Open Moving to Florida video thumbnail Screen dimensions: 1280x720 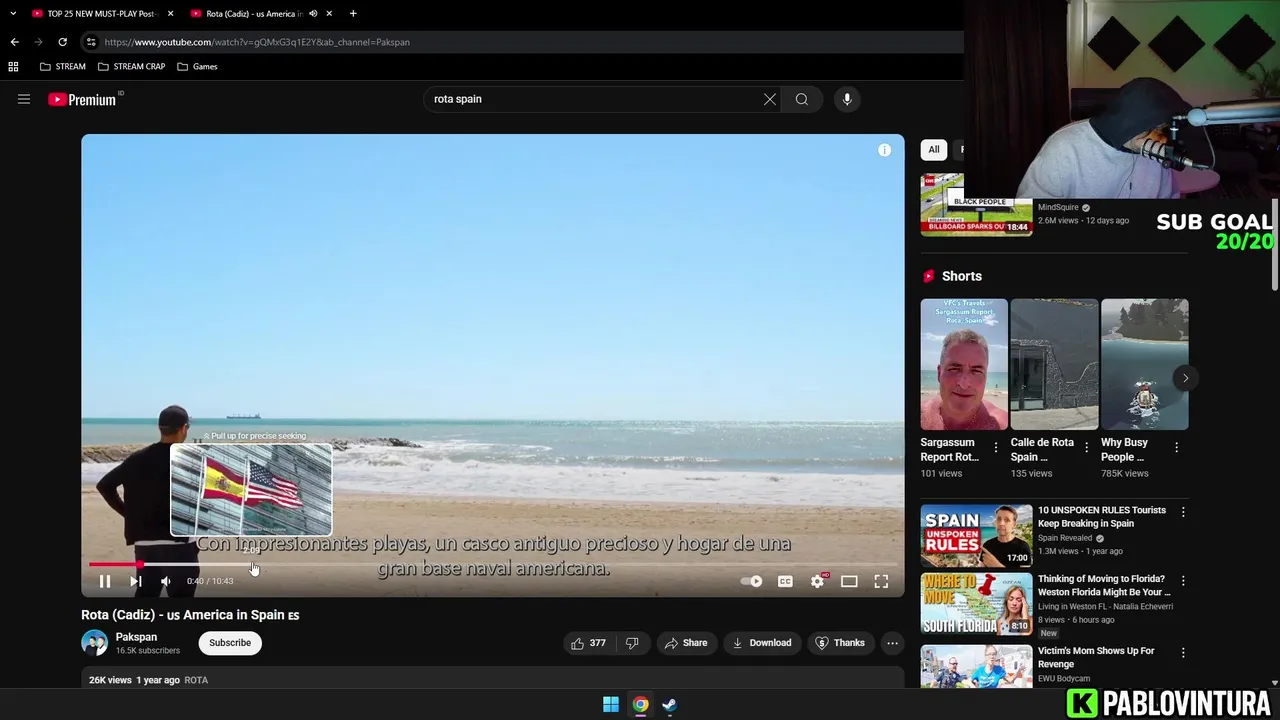pos(976,604)
